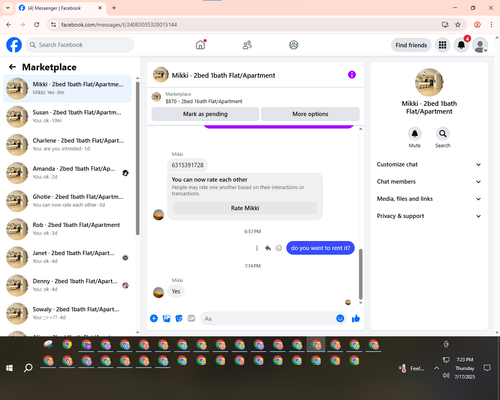Open Amanda 2bed 1bath conversation
This screenshot has width=500, height=400.
pyautogui.click(x=67, y=173)
